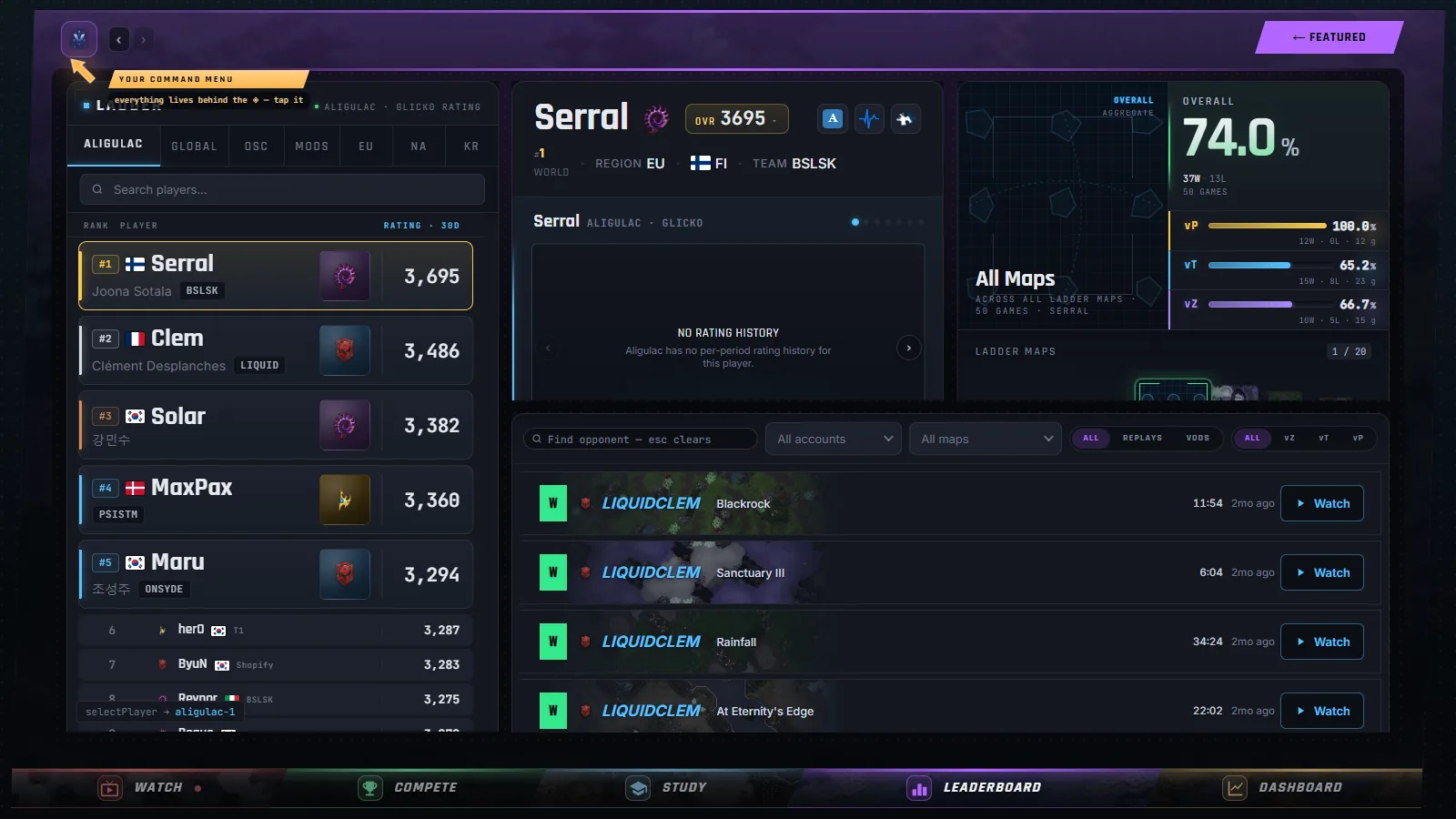
Task: Click the Find opponent search field
Action: tap(641, 439)
